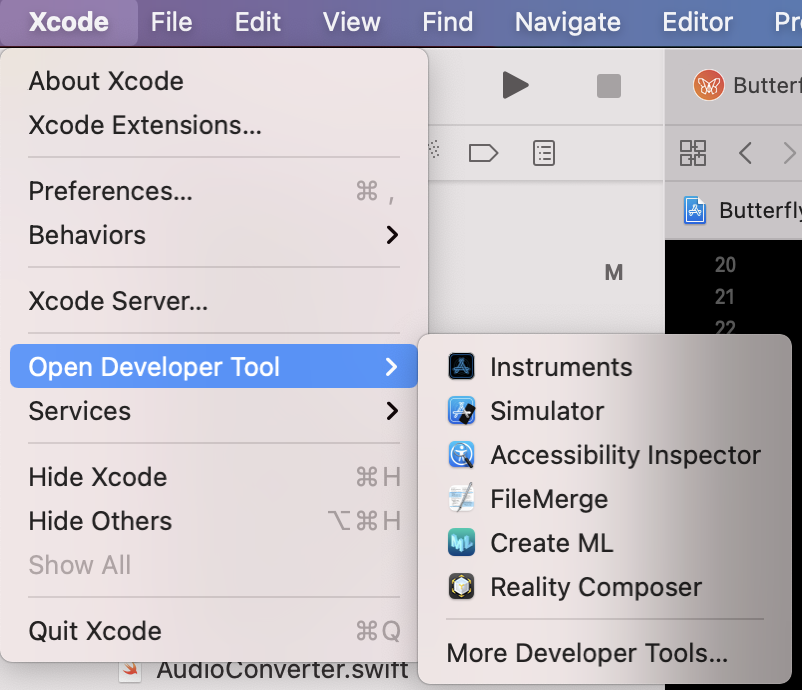Open the Edit menu
This screenshot has height=690, width=802.
(258, 23)
